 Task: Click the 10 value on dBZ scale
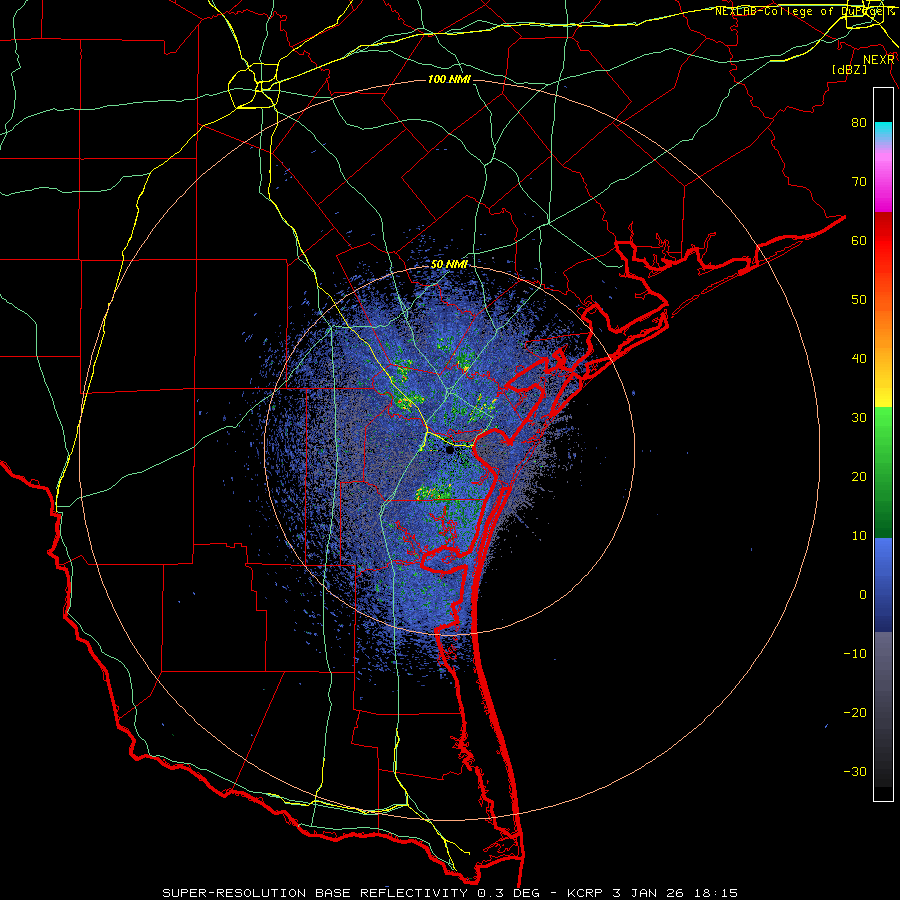click(859, 536)
